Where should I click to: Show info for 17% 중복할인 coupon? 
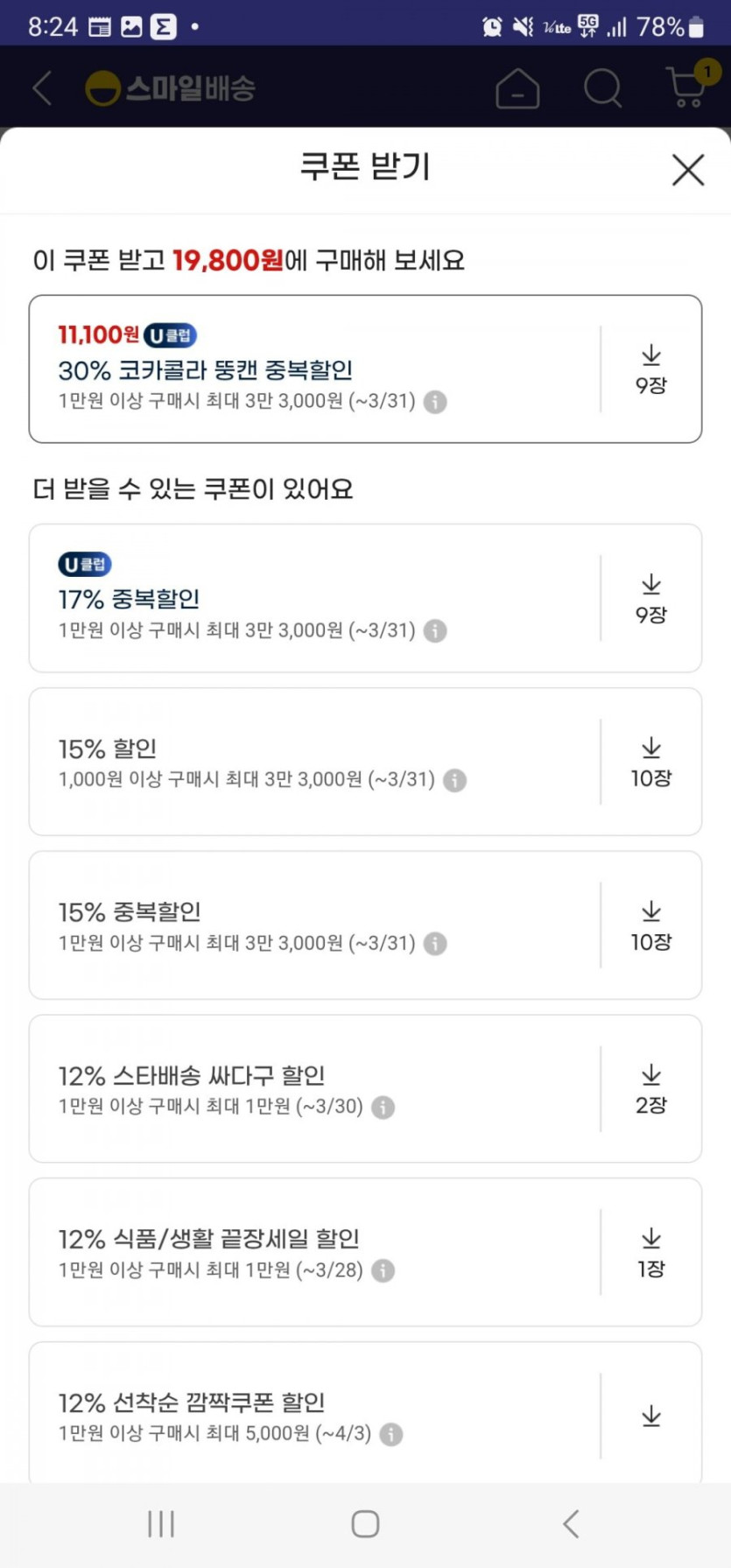(435, 631)
